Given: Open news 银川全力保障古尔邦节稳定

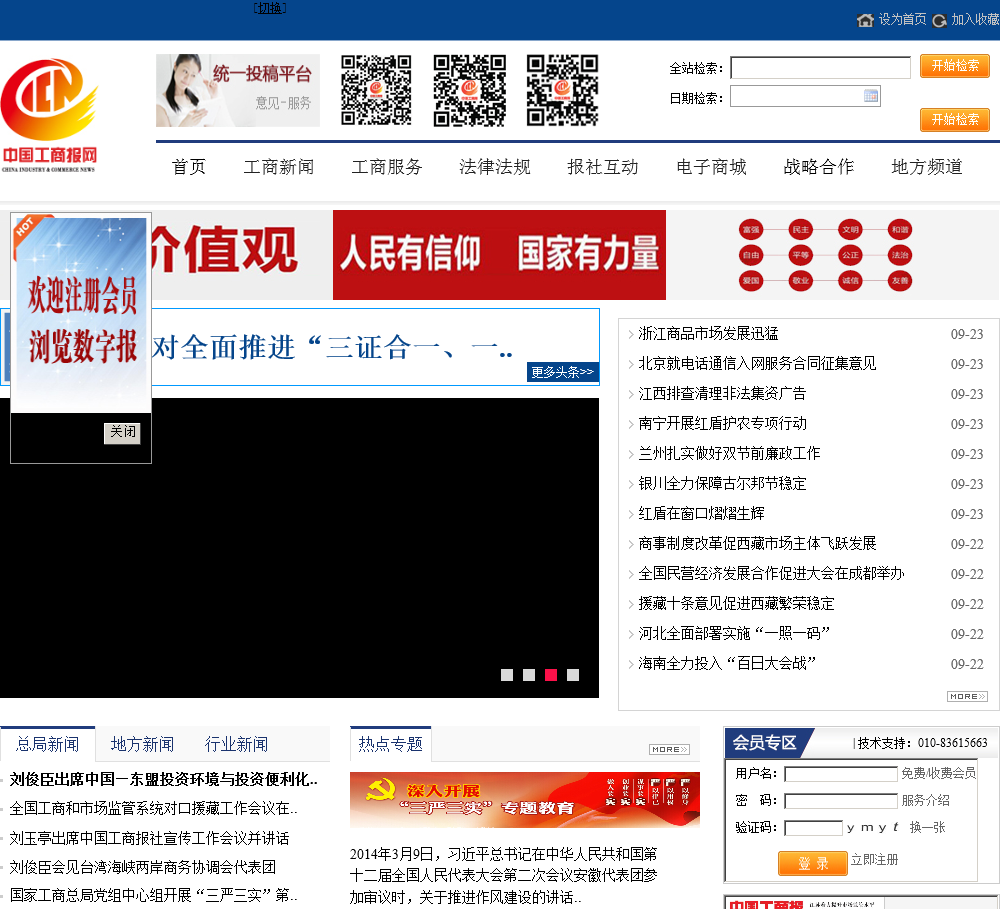Looking at the screenshot, I should tap(722, 484).
